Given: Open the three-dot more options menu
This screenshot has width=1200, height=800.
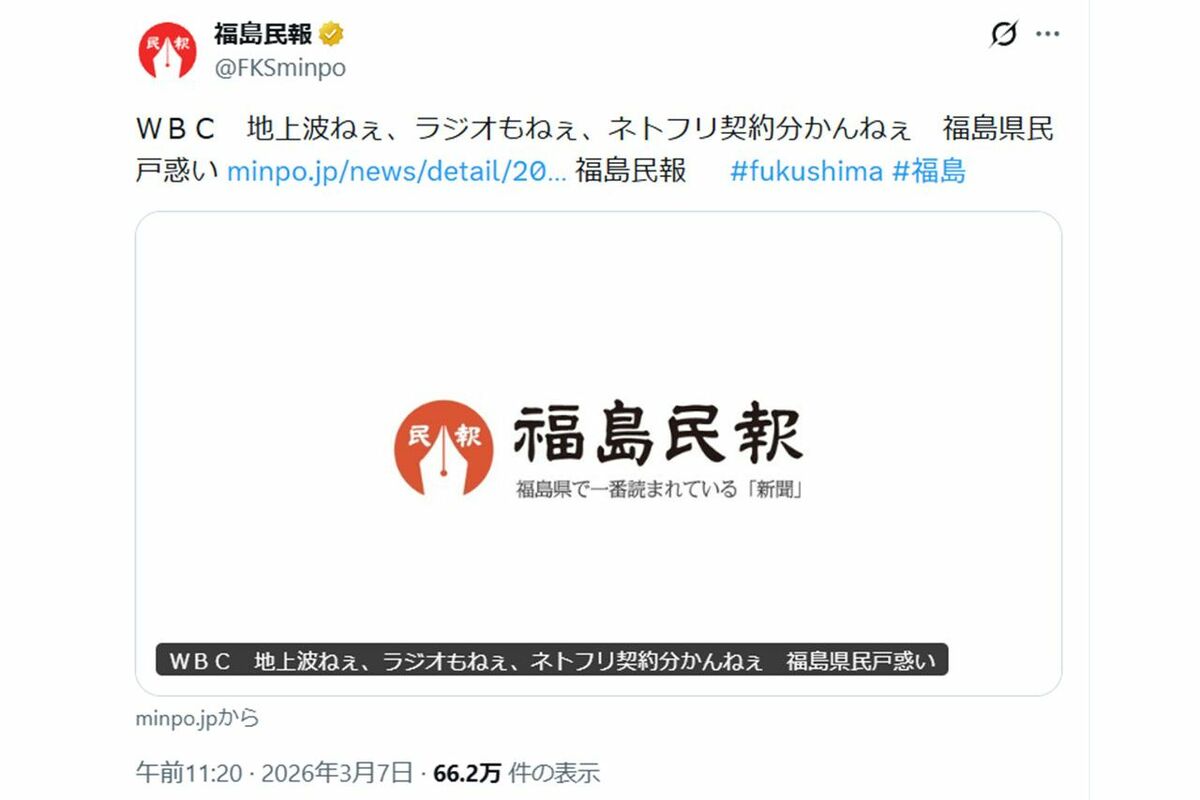Looking at the screenshot, I should (x=1047, y=34).
